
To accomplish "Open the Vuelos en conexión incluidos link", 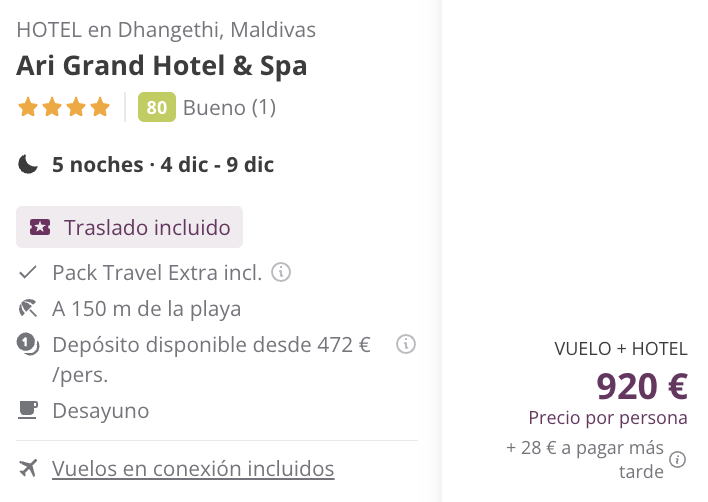I will [193, 469].
